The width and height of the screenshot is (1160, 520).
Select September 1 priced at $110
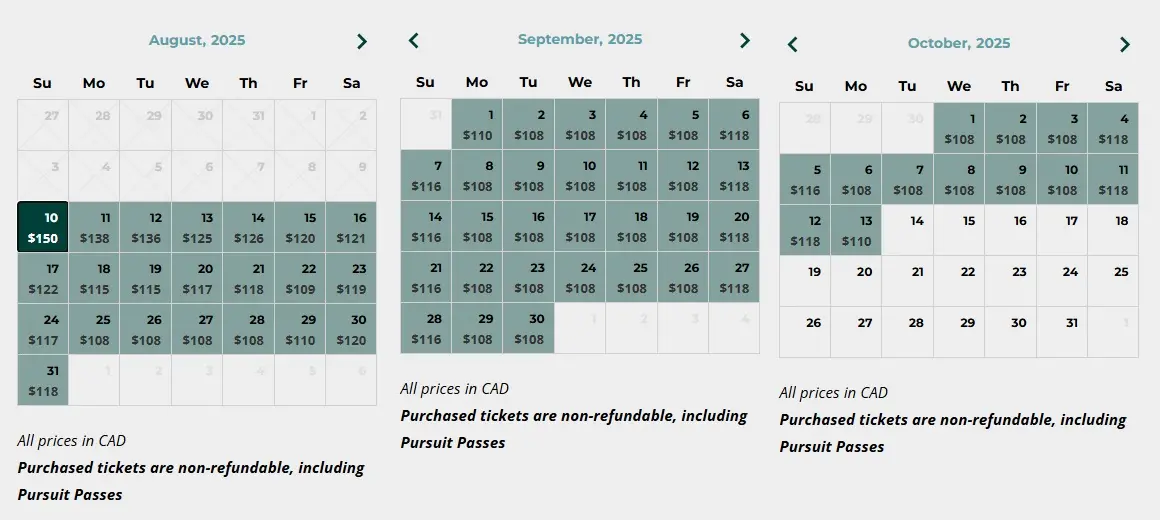(477, 124)
